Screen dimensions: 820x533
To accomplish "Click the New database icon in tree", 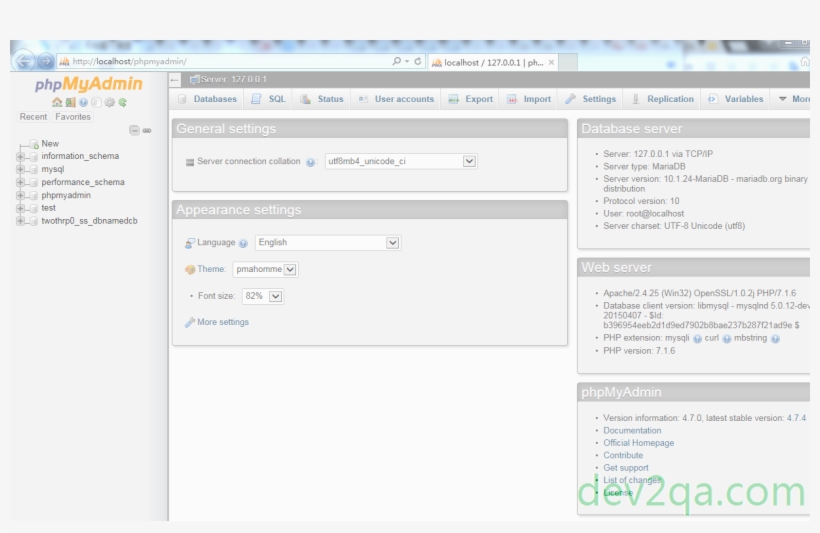I will click(x=34, y=144).
